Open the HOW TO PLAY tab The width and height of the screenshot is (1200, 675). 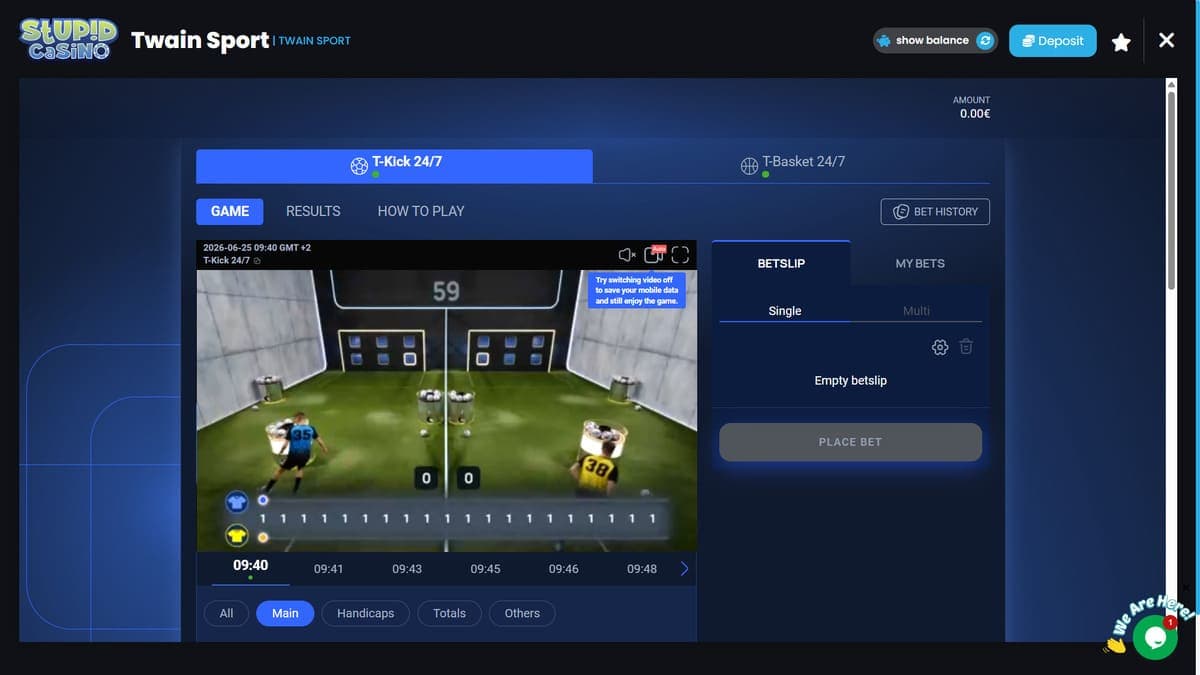click(421, 211)
